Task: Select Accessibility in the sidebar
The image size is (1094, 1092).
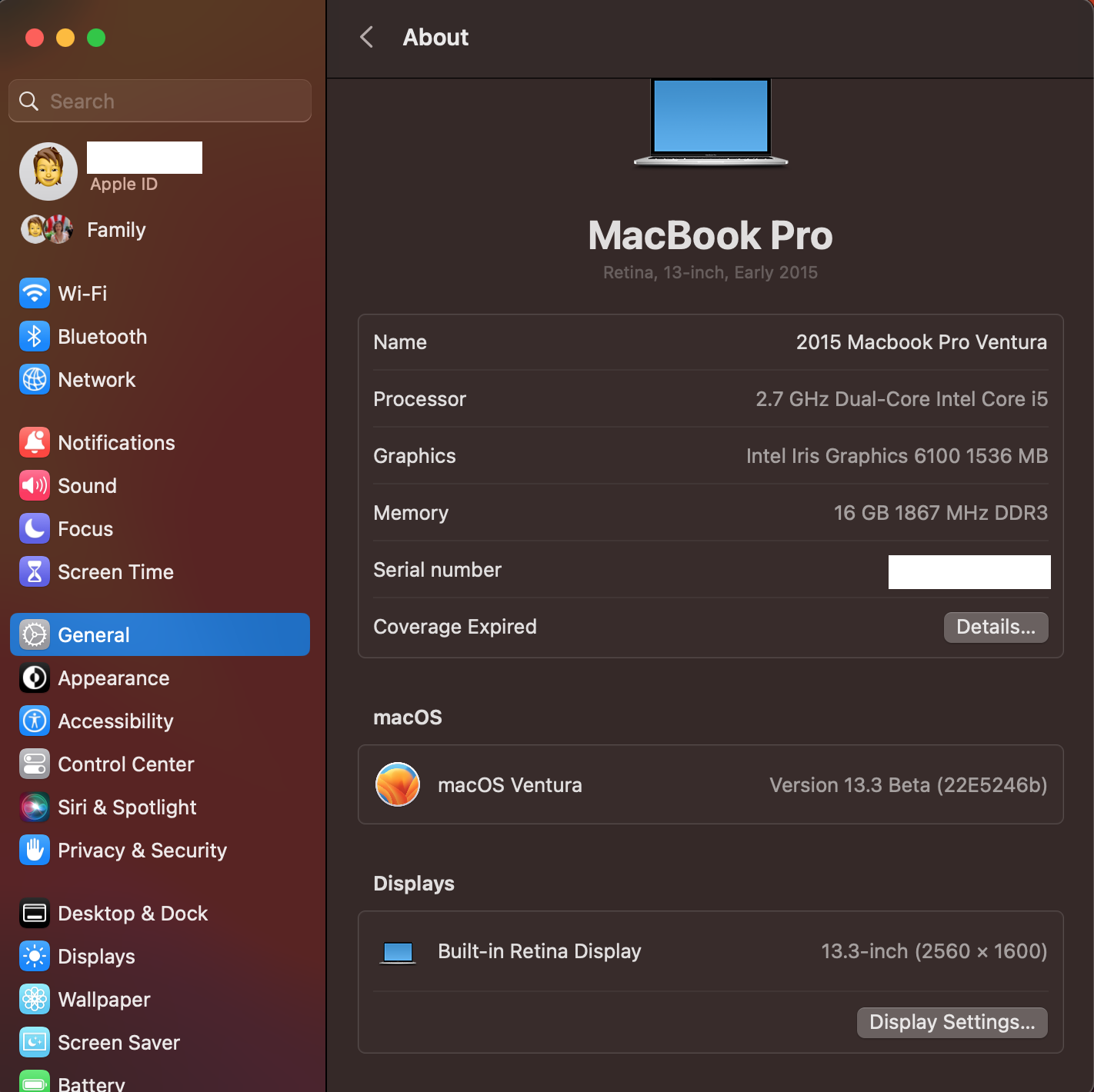Action: click(160, 721)
